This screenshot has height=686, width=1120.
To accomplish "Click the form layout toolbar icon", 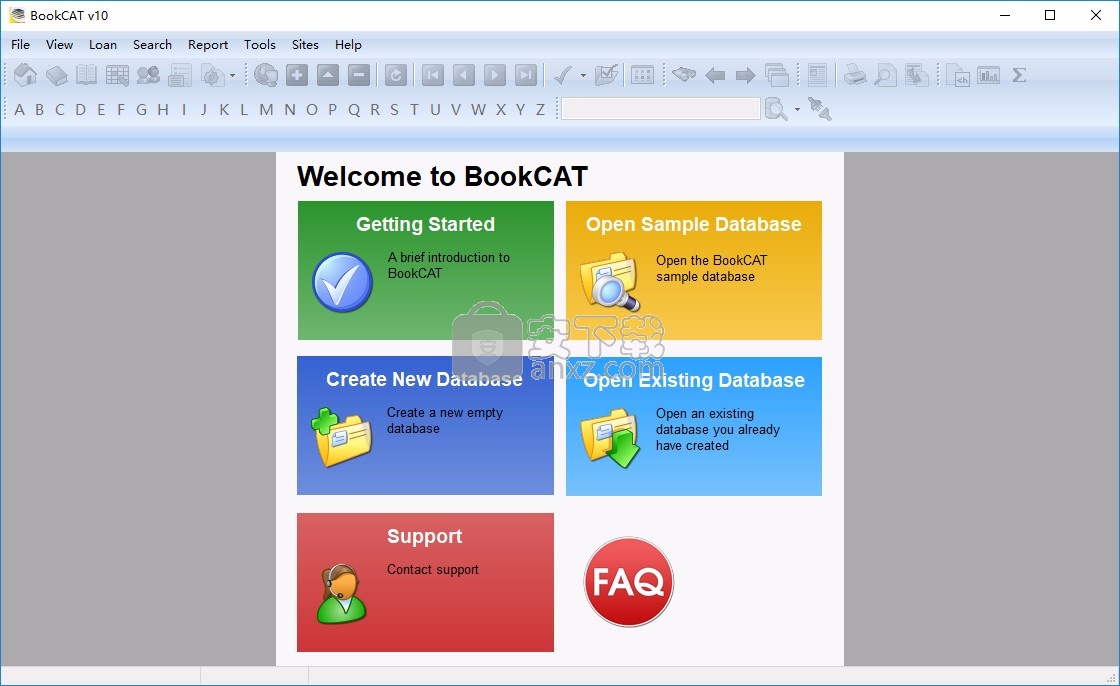I will point(179,75).
